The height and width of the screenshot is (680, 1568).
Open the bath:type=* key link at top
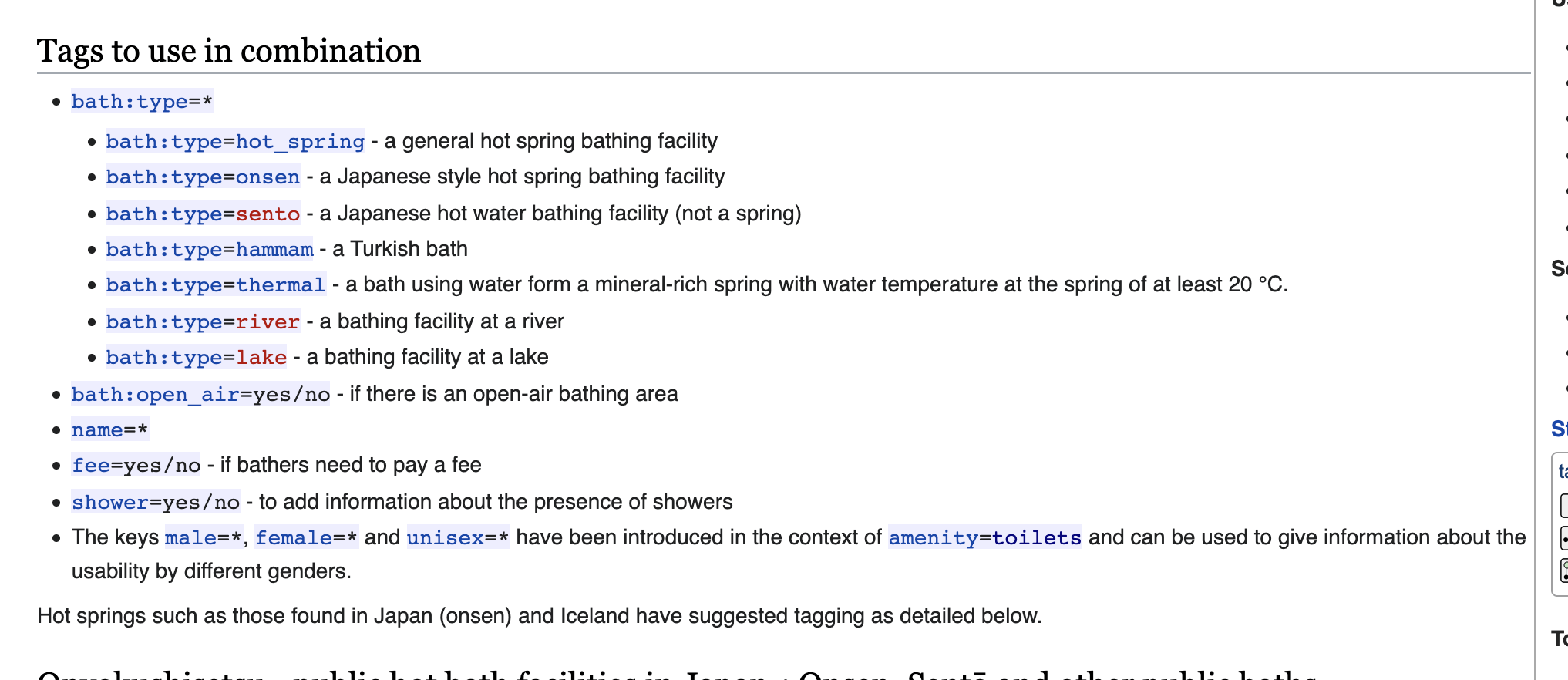(x=129, y=102)
